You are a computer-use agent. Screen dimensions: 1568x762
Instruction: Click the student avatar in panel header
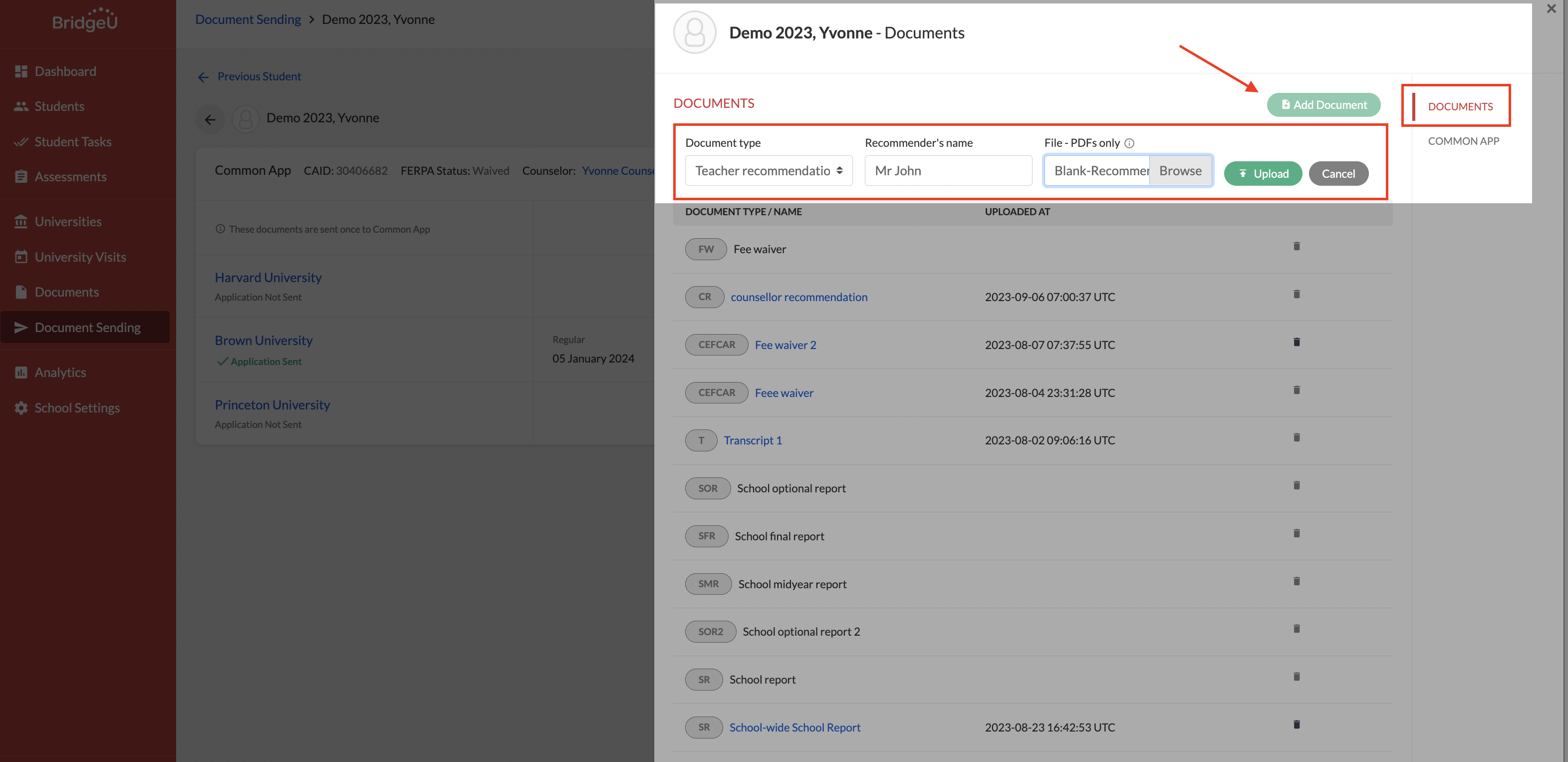pos(695,32)
